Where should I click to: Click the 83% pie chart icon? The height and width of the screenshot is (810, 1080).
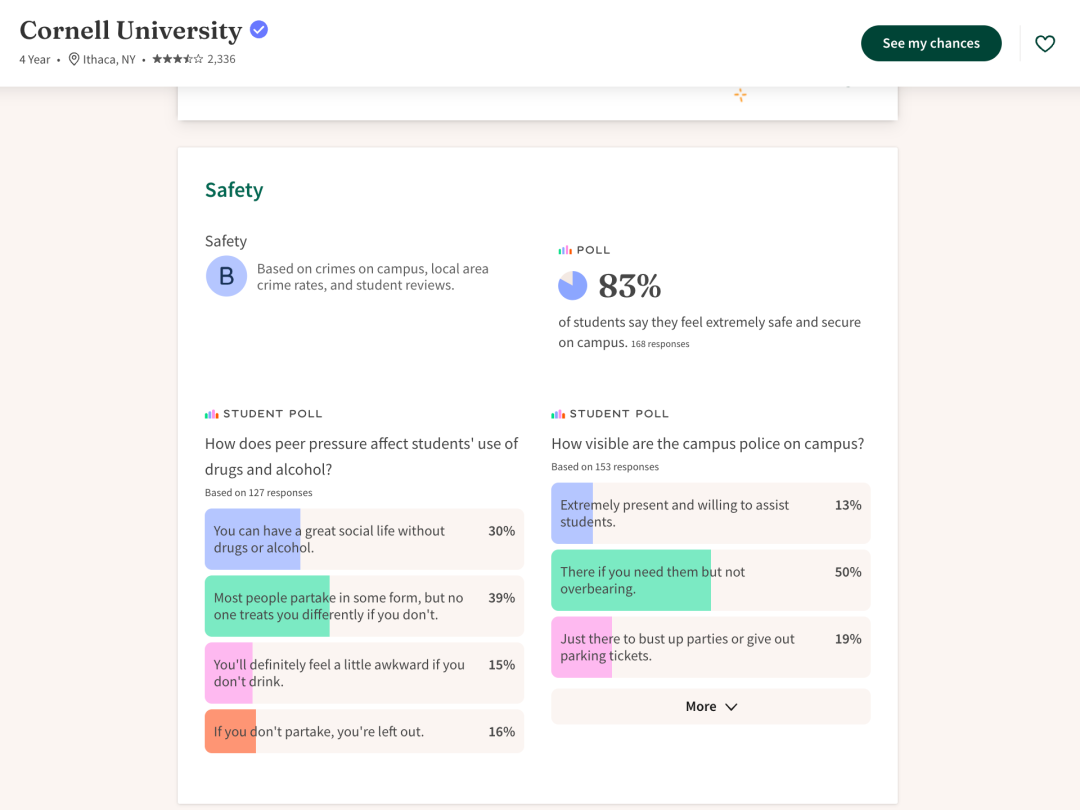tap(572, 285)
